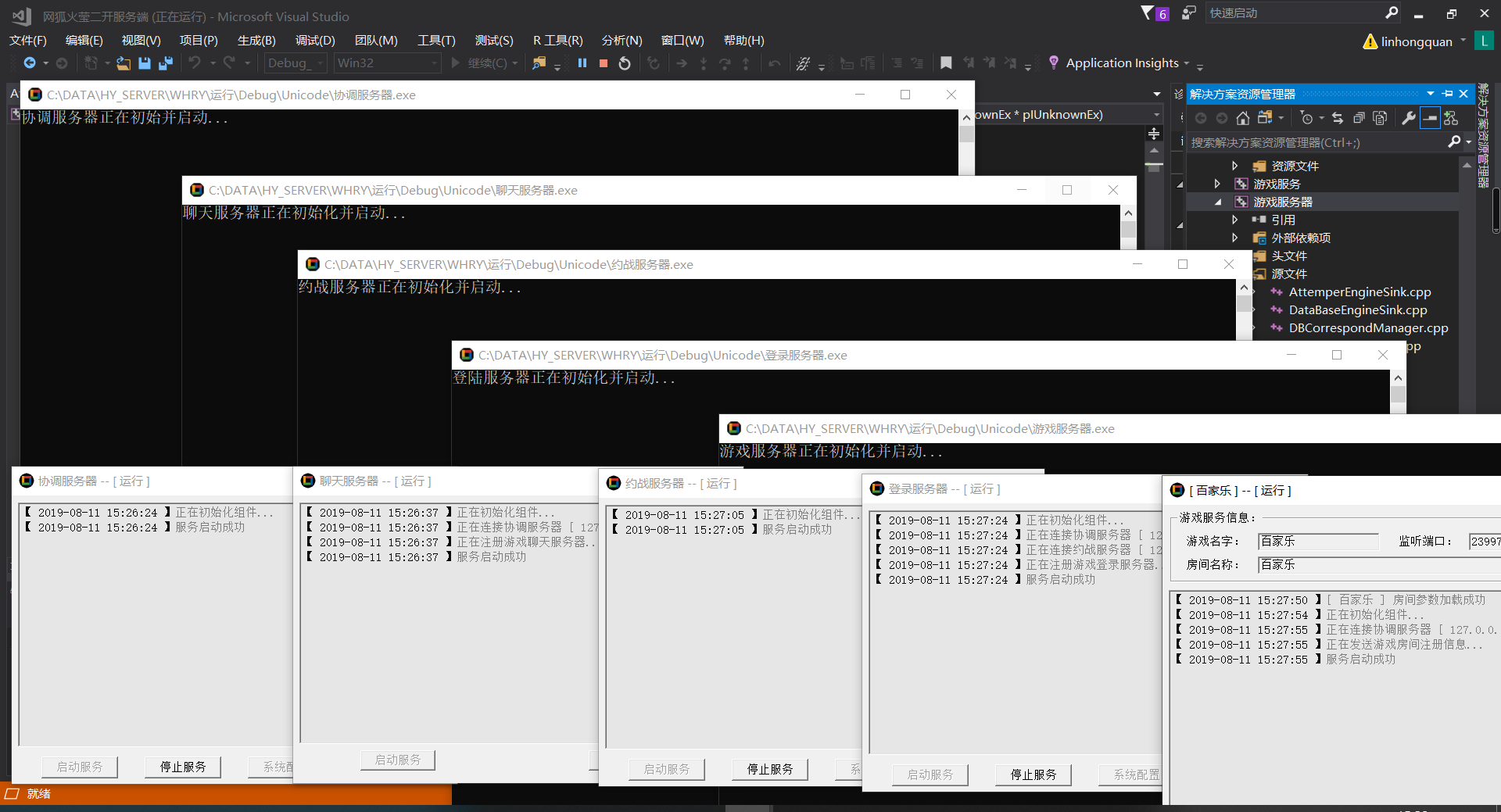The width and height of the screenshot is (1501, 812).
Task: Click 启动服务 in the 聊天服务器 window
Action: (398, 760)
